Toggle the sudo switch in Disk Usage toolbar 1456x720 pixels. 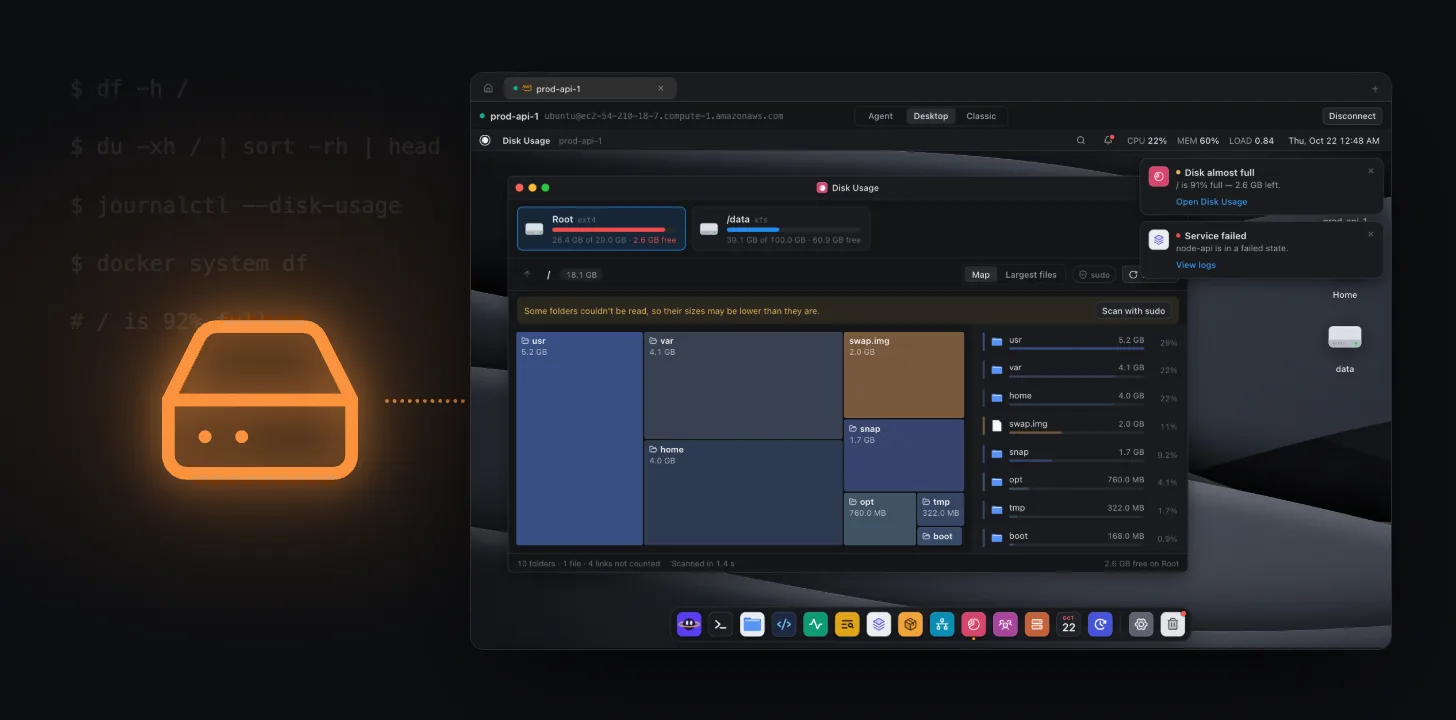click(x=1094, y=275)
